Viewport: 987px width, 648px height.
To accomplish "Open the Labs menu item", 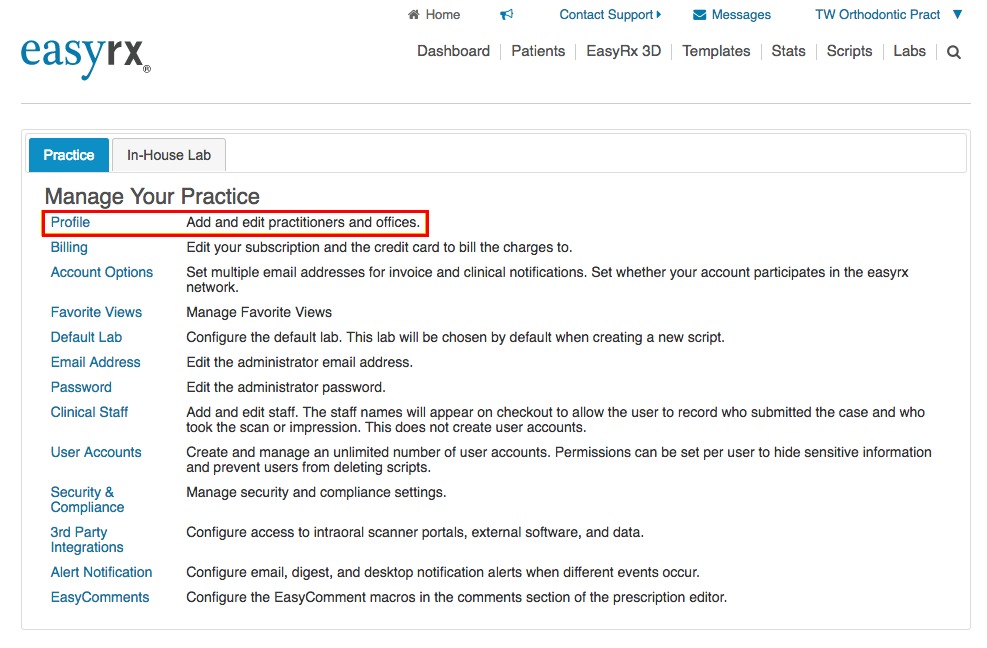I will [x=910, y=51].
